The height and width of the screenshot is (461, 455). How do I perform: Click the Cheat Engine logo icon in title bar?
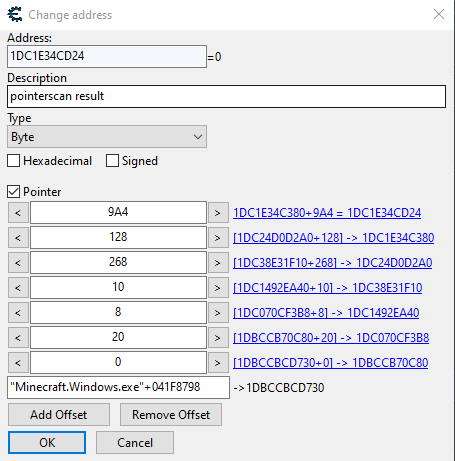point(15,15)
